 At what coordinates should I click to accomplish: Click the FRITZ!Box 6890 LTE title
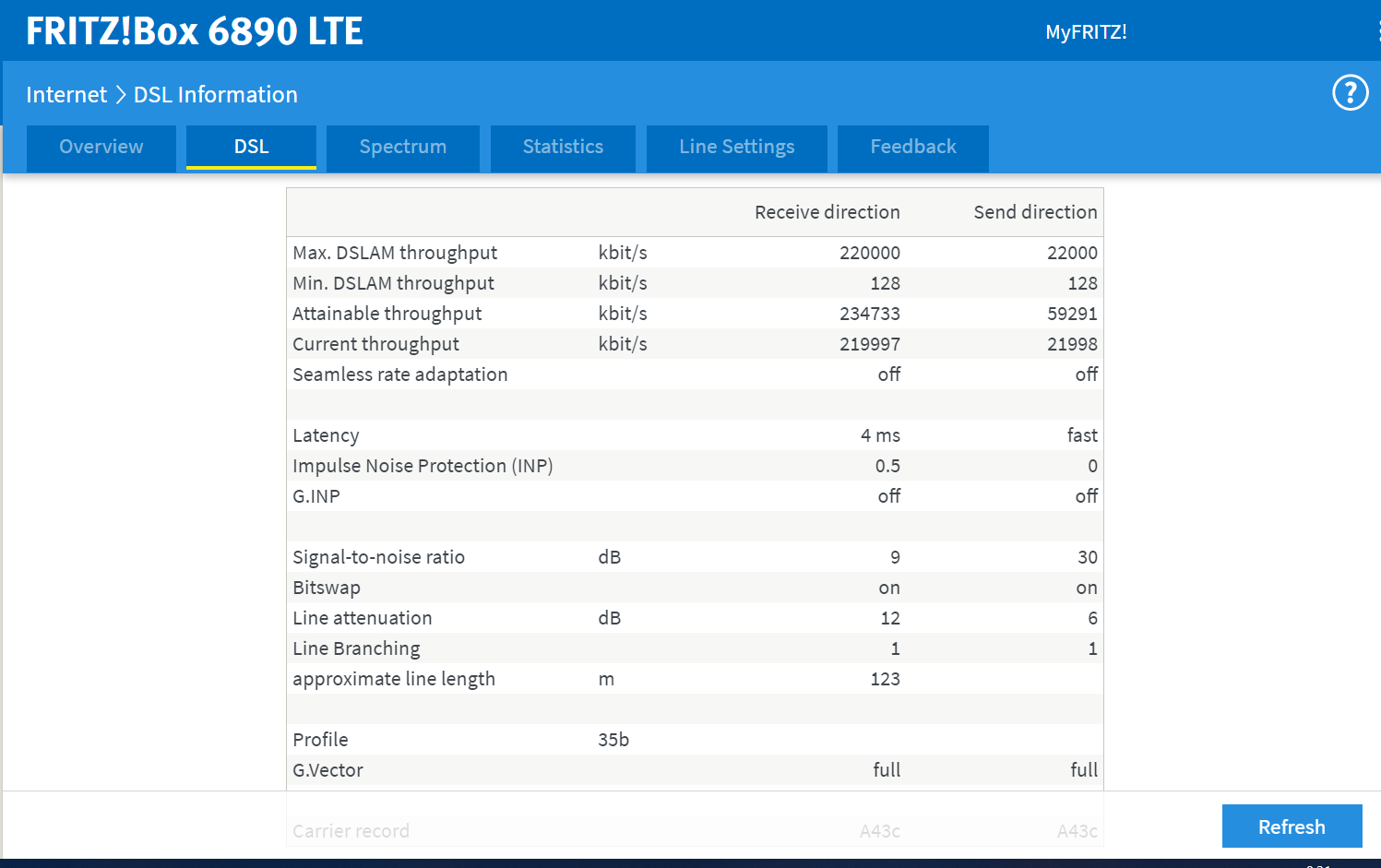coord(195,31)
